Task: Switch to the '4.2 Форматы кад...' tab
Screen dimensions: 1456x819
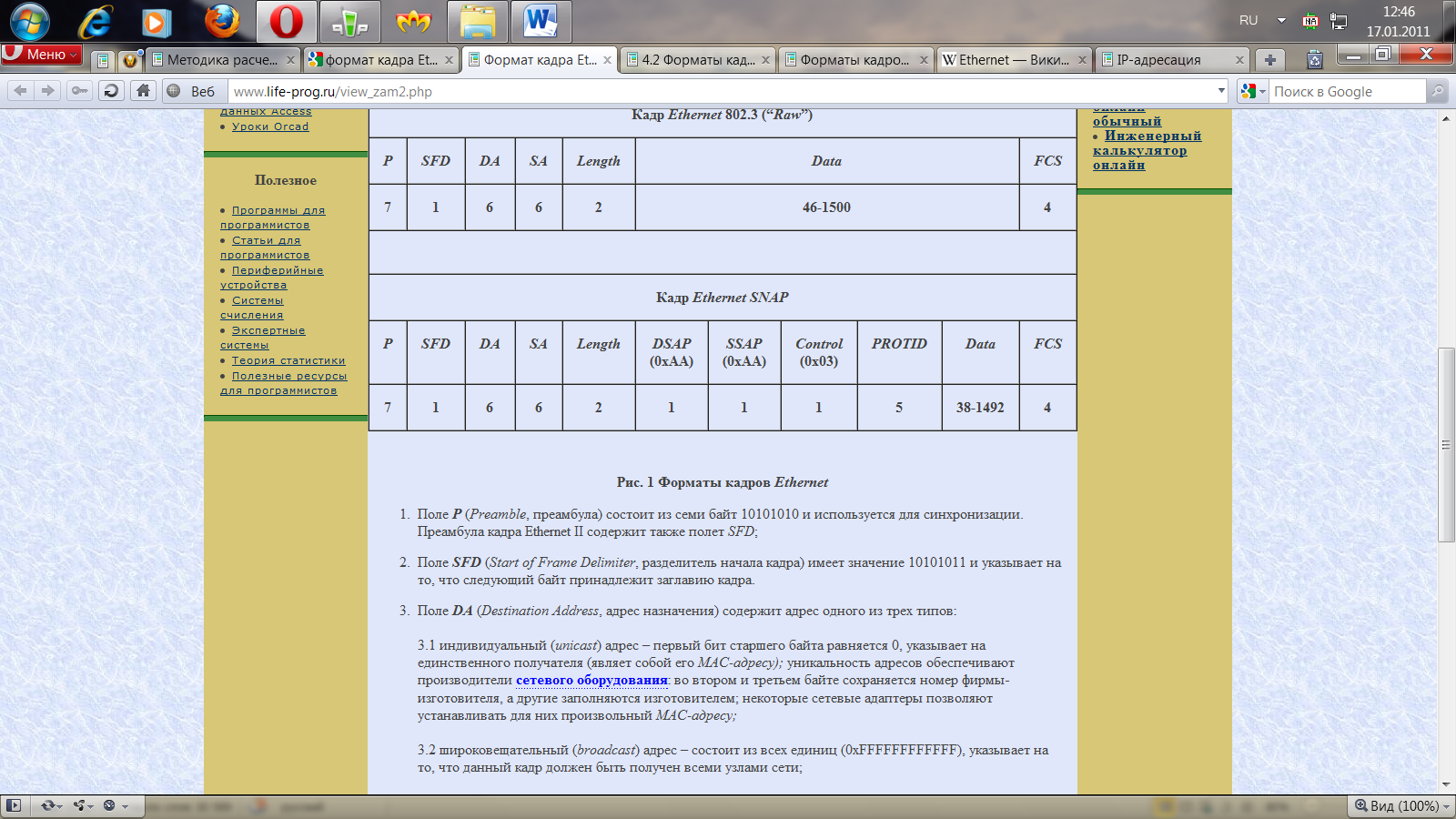Action: [698, 60]
